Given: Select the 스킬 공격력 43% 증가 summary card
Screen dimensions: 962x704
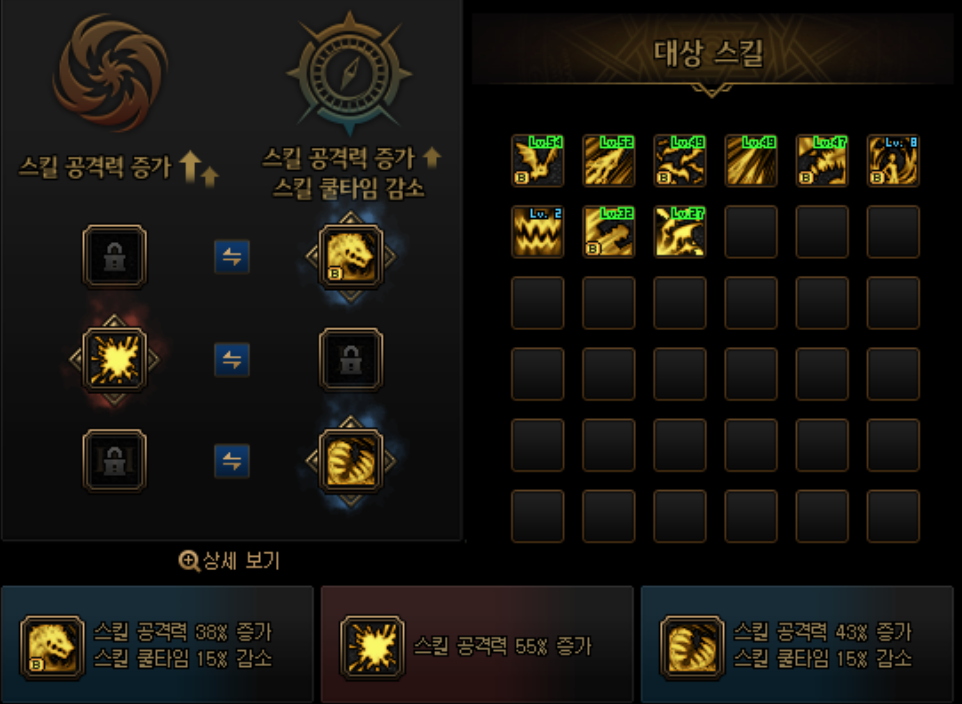Looking at the screenshot, I should 797,645.
